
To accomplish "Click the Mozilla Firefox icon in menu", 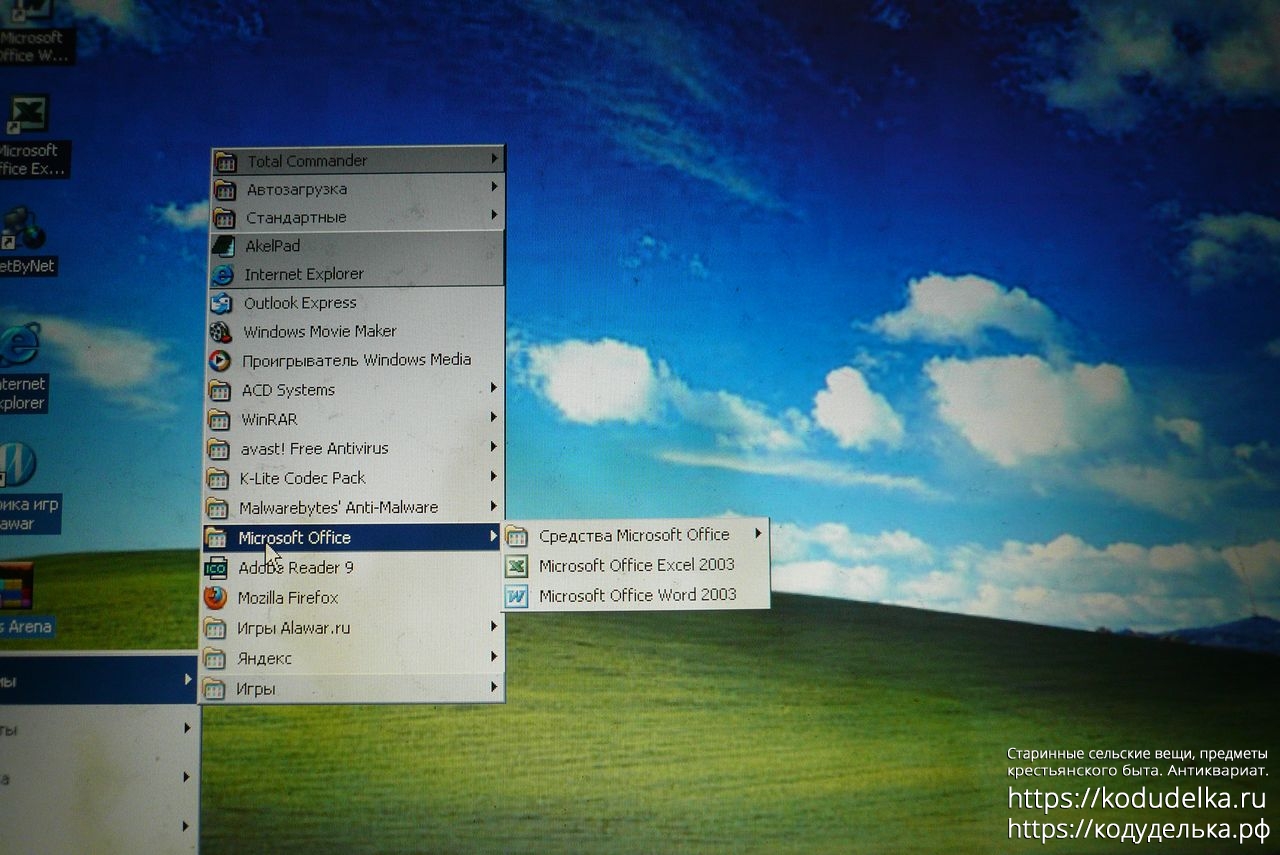I will pyautogui.click(x=215, y=598).
